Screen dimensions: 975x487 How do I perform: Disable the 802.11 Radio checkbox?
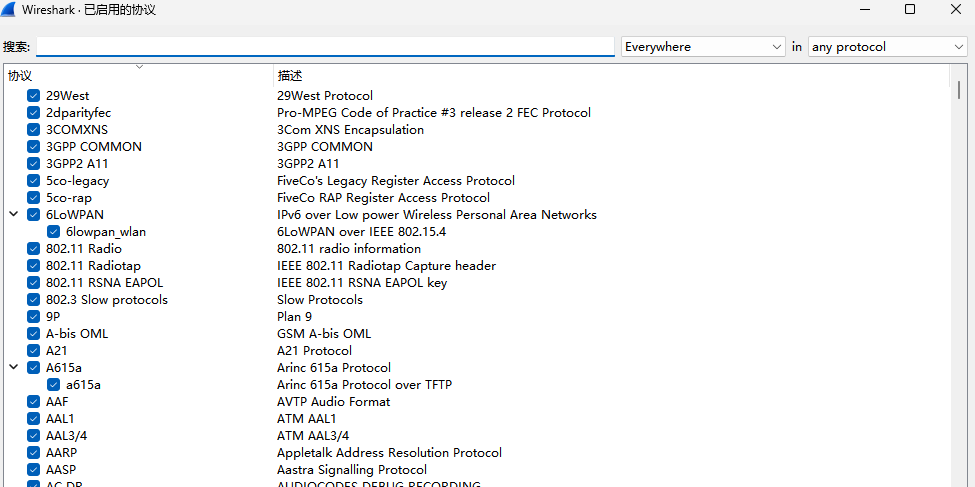click(x=34, y=249)
